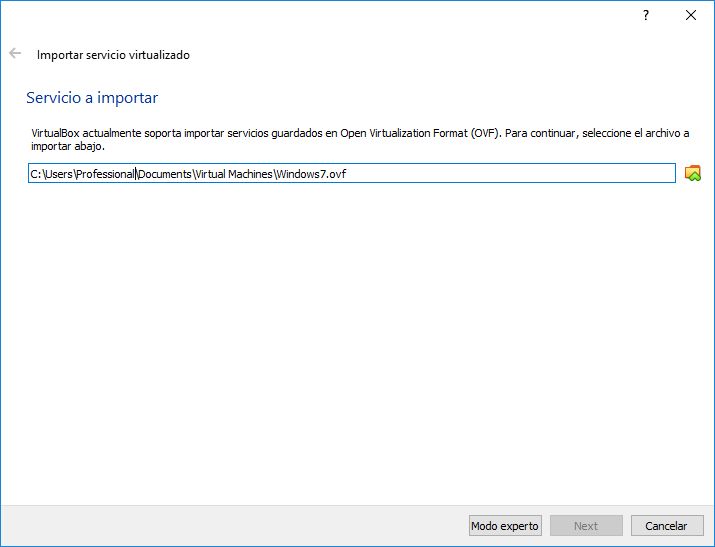Open help with the question mark

646,15
